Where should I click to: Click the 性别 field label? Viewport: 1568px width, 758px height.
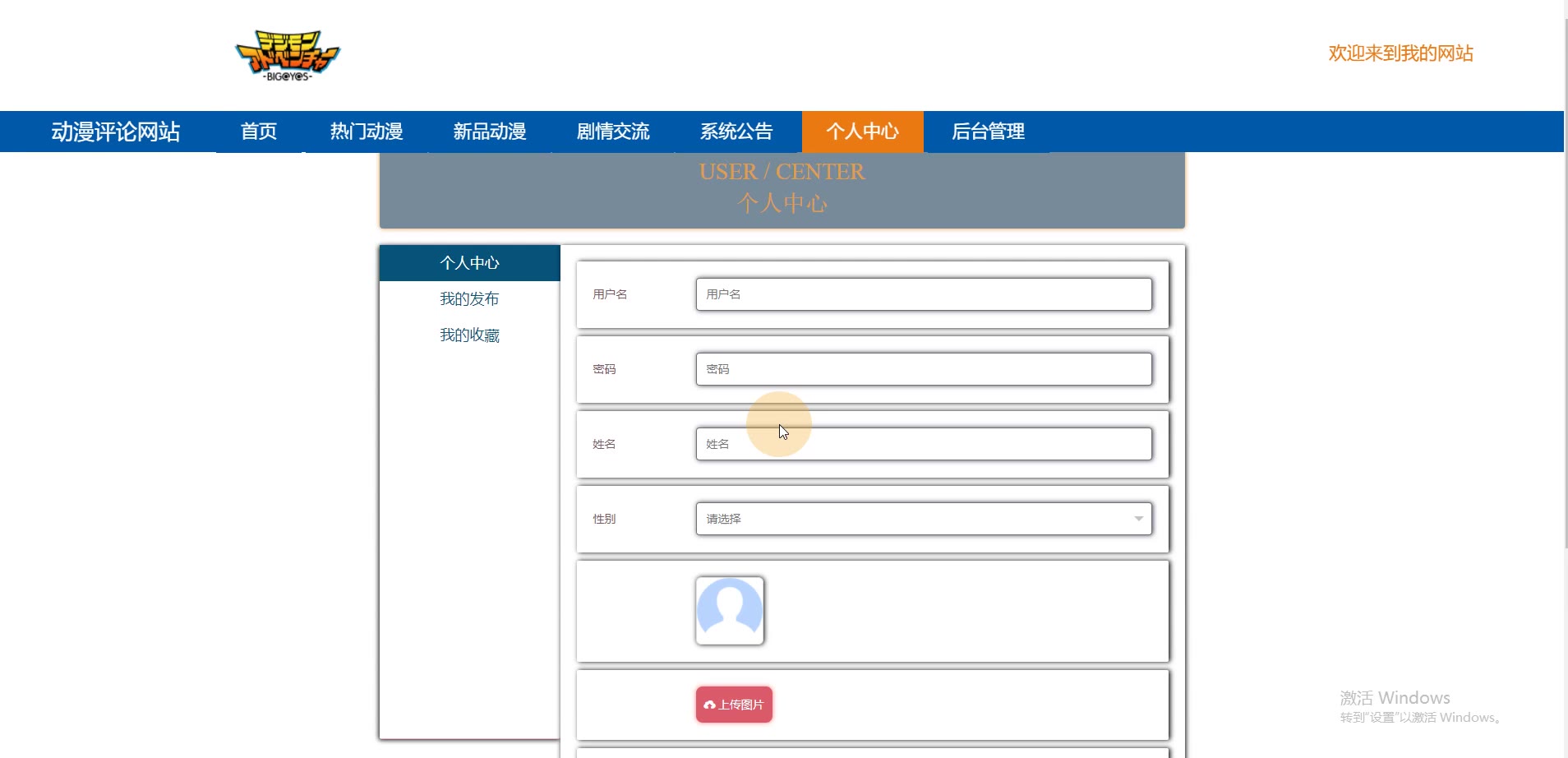pos(604,519)
